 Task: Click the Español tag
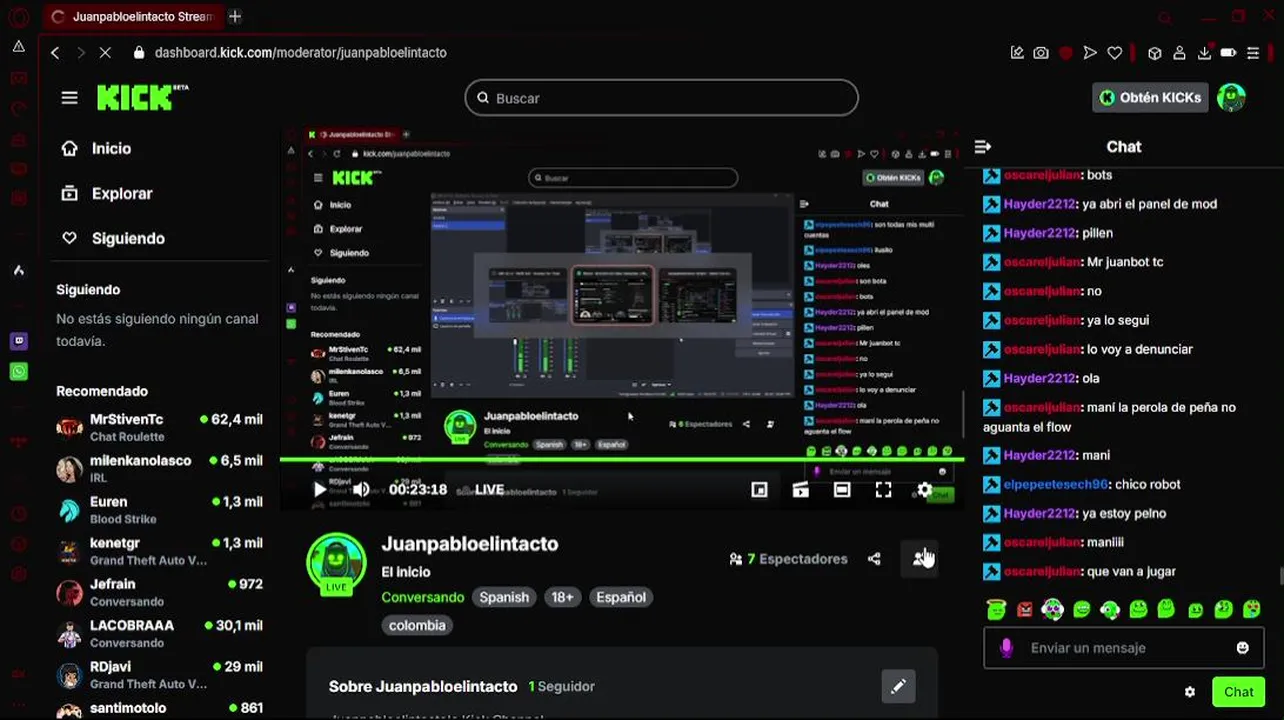tap(621, 597)
